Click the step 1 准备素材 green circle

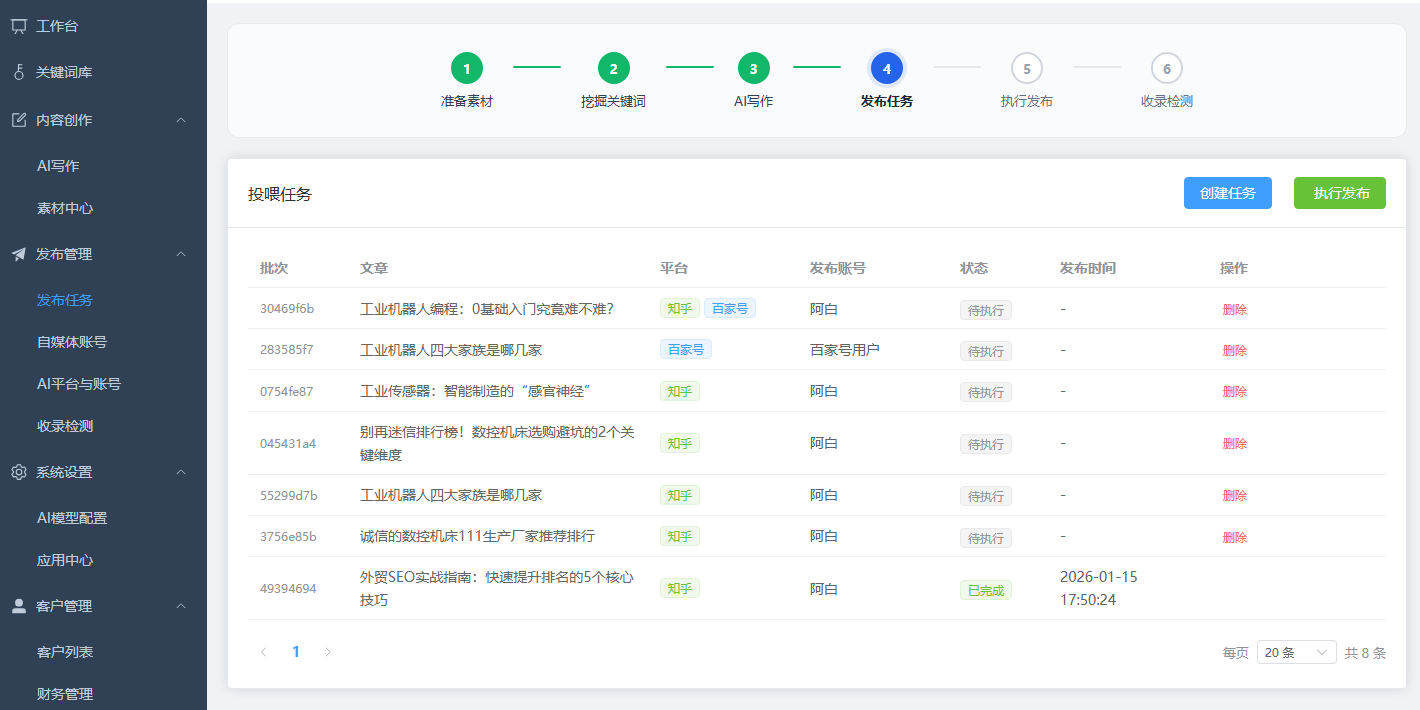(466, 68)
